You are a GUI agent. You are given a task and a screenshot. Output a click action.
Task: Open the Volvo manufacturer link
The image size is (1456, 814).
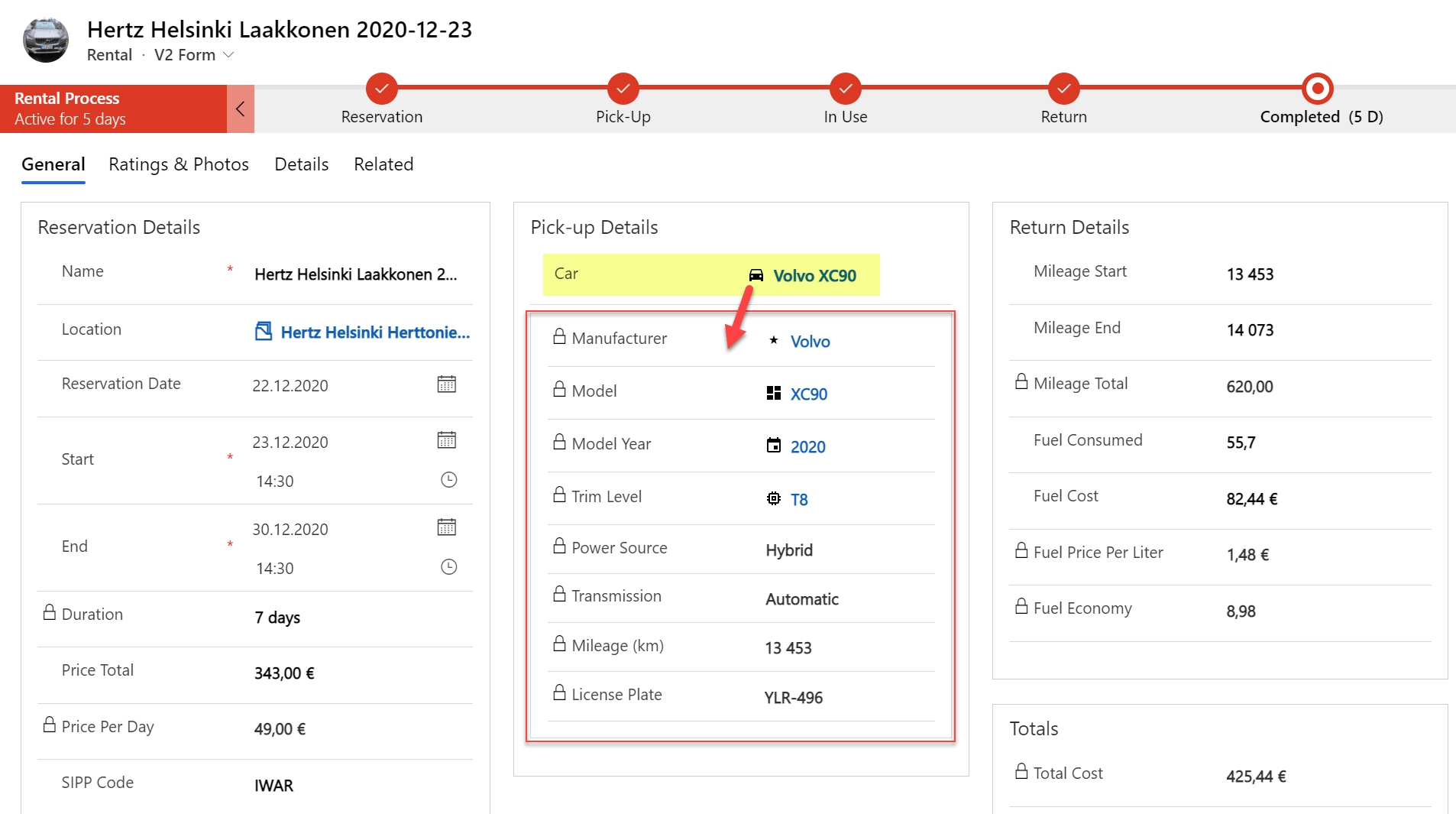(811, 342)
